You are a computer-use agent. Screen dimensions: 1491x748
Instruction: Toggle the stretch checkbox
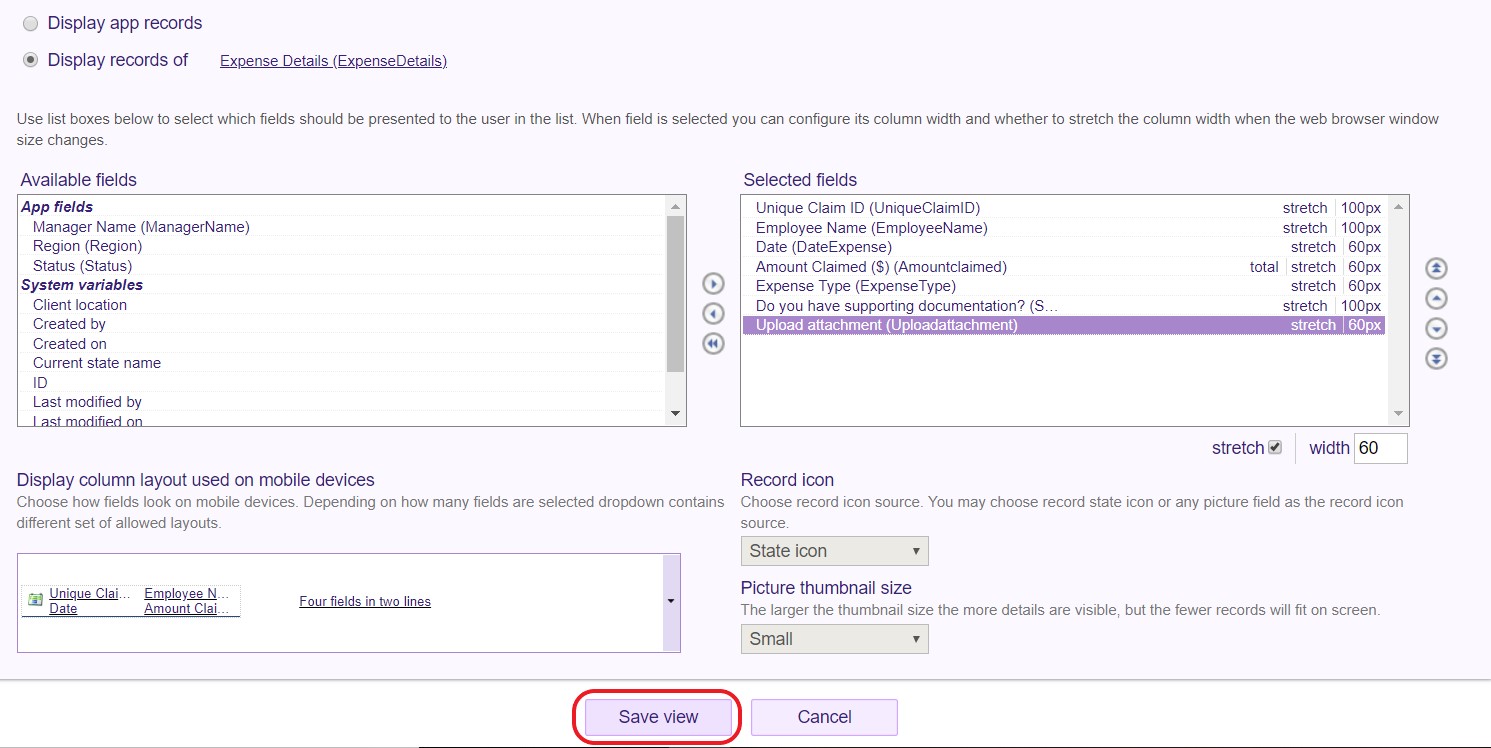pyautogui.click(x=1274, y=447)
